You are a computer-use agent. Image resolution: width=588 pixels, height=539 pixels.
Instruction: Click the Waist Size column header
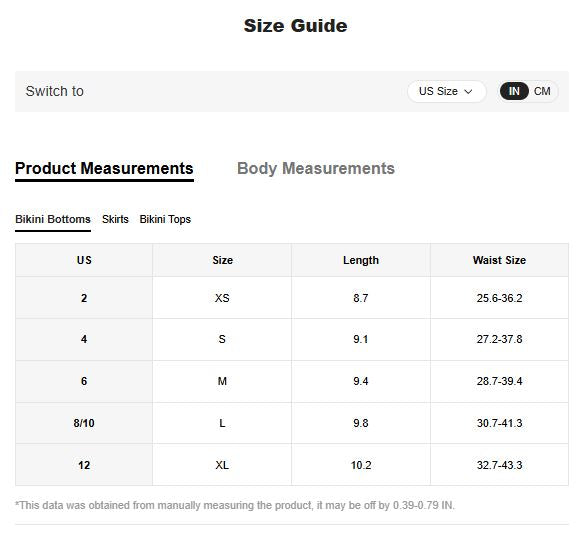click(499, 260)
